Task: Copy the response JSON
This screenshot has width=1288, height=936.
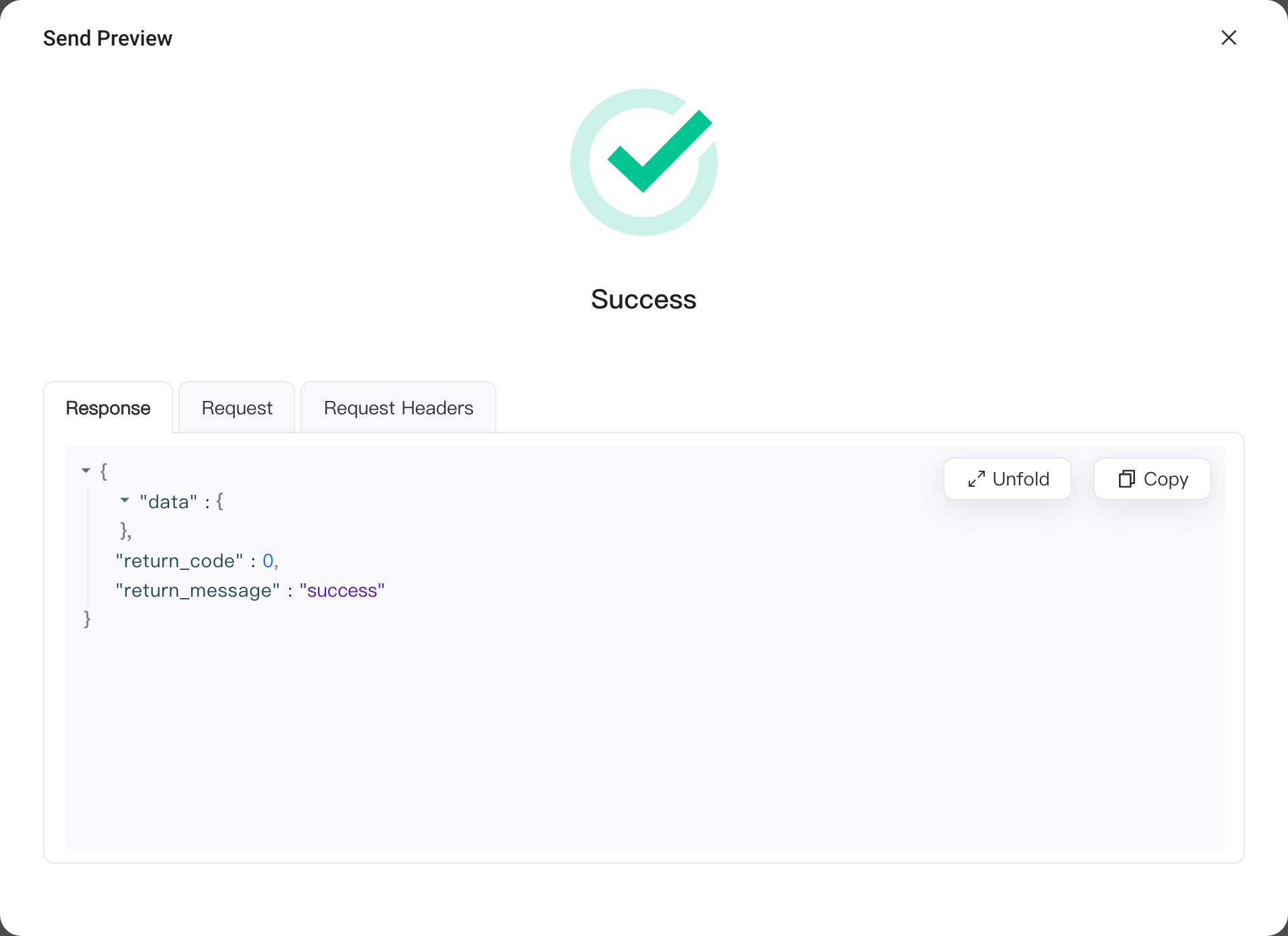Action: click(x=1152, y=479)
